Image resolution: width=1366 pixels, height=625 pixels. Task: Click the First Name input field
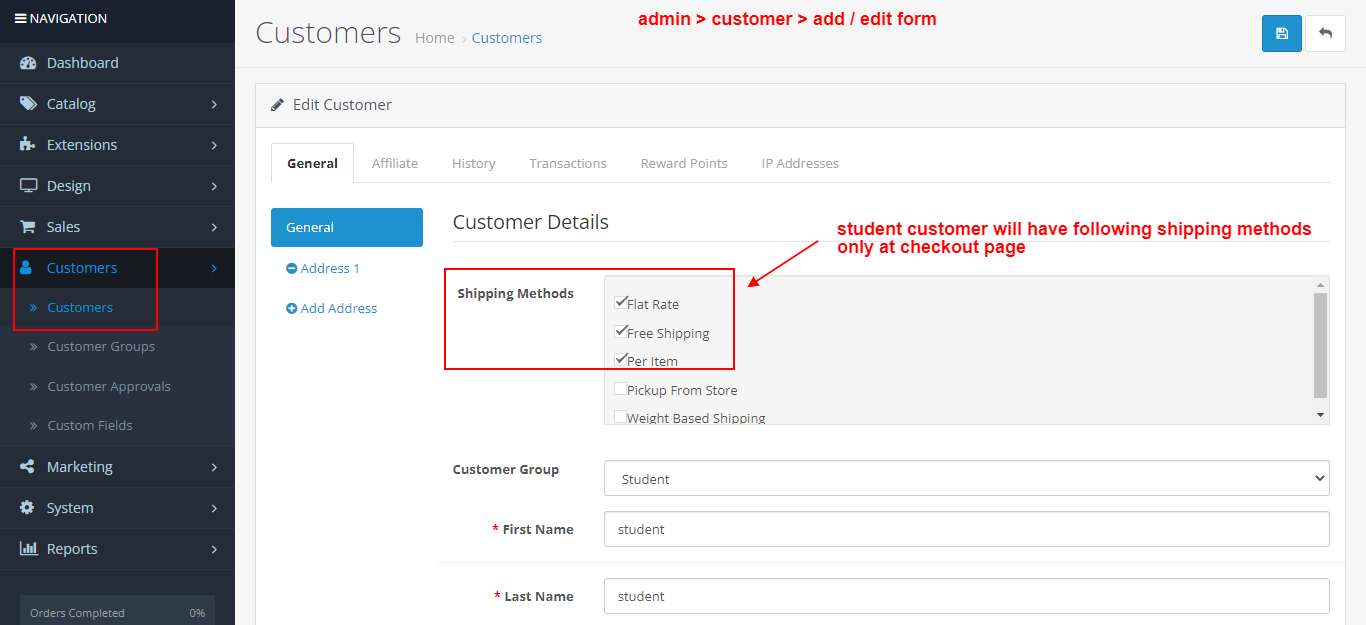[x=965, y=529]
